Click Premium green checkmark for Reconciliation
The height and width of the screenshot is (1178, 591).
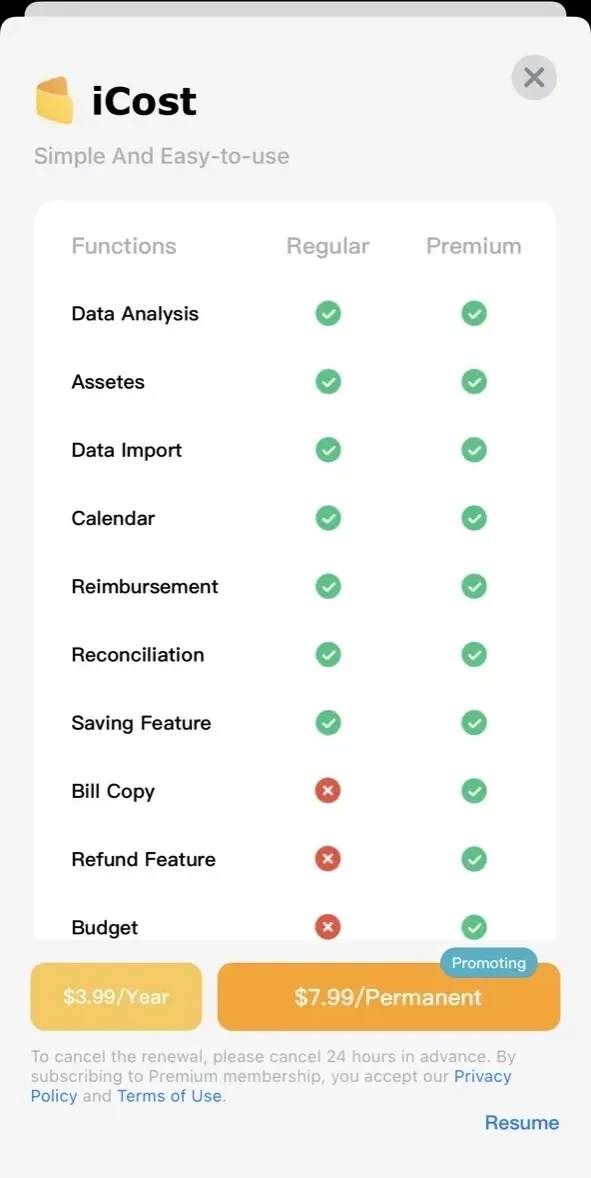tap(474, 654)
